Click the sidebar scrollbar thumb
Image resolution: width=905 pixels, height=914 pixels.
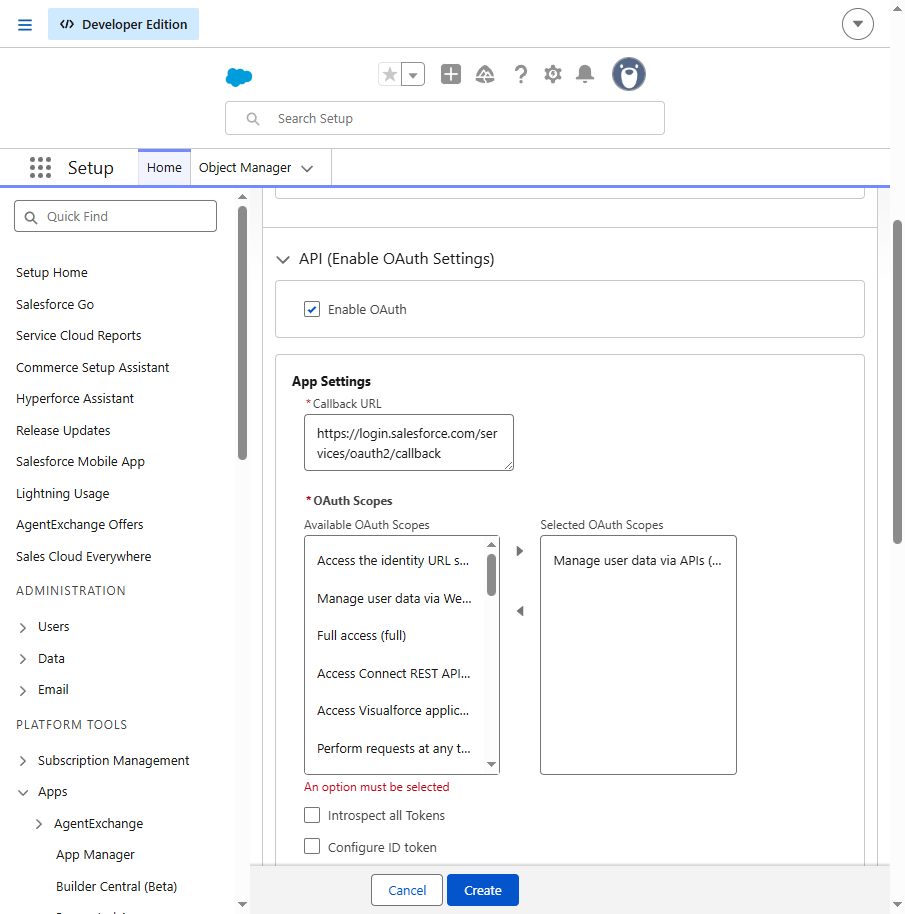click(242, 333)
